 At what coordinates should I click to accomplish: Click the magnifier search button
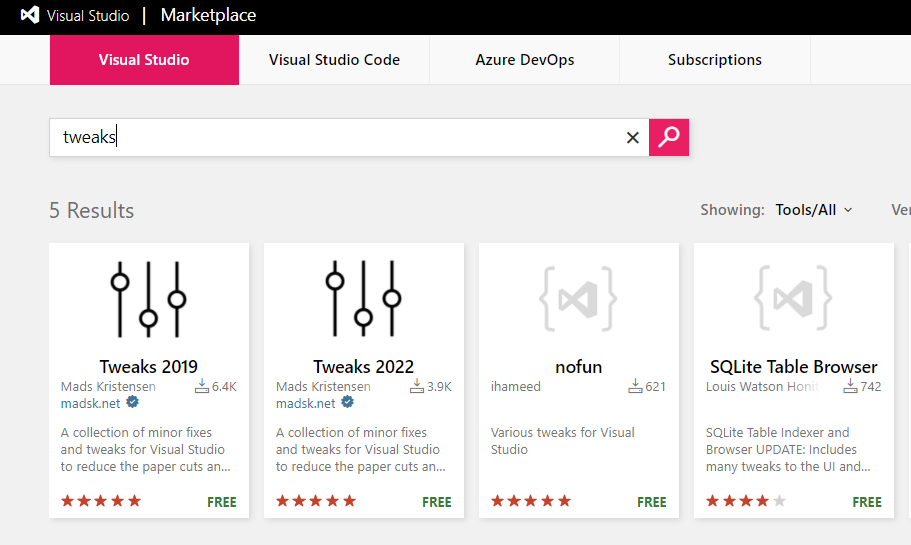pyautogui.click(x=669, y=138)
